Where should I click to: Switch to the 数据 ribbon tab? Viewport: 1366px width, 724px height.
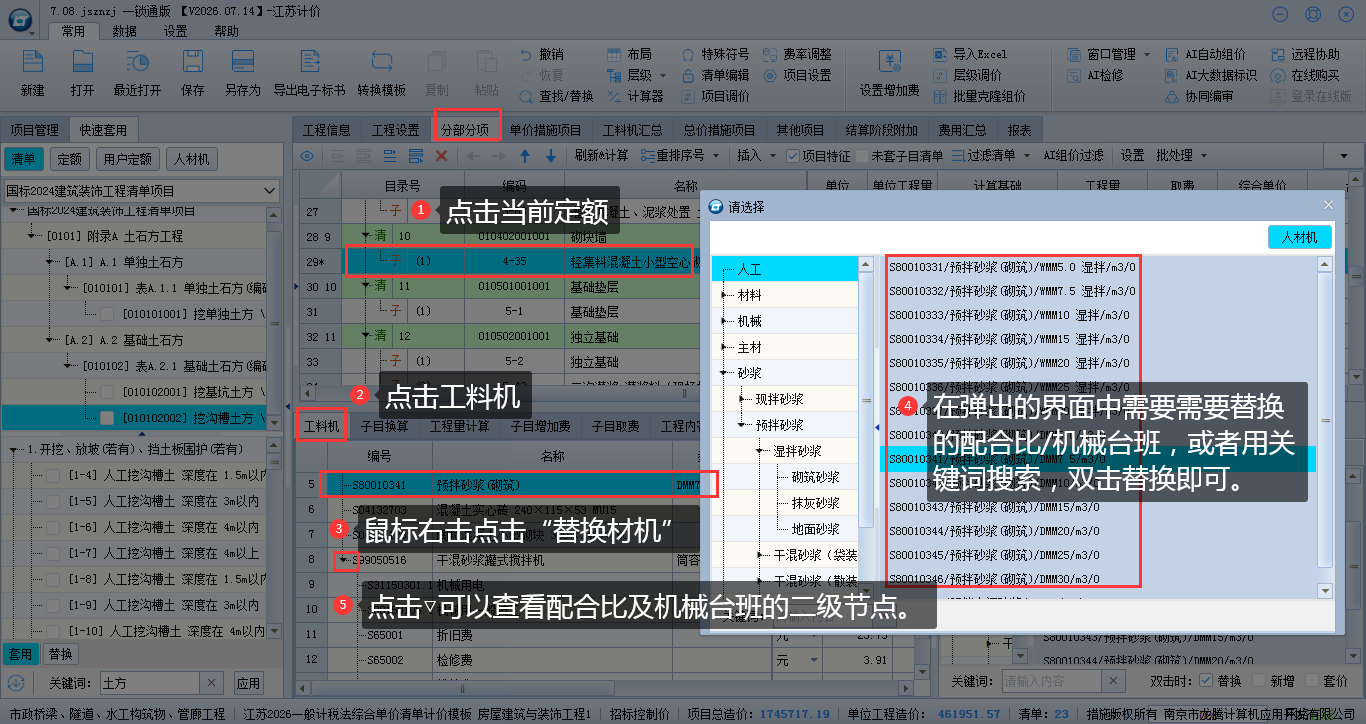(124, 31)
